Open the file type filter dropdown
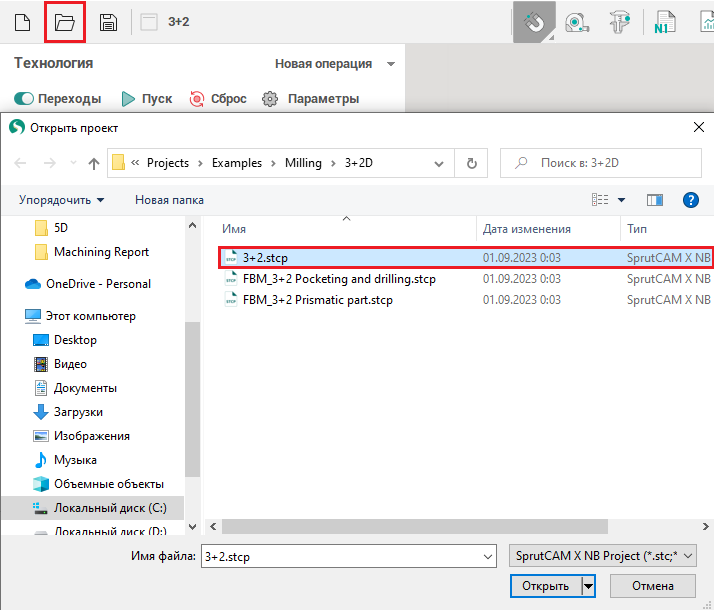 point(602,556)
